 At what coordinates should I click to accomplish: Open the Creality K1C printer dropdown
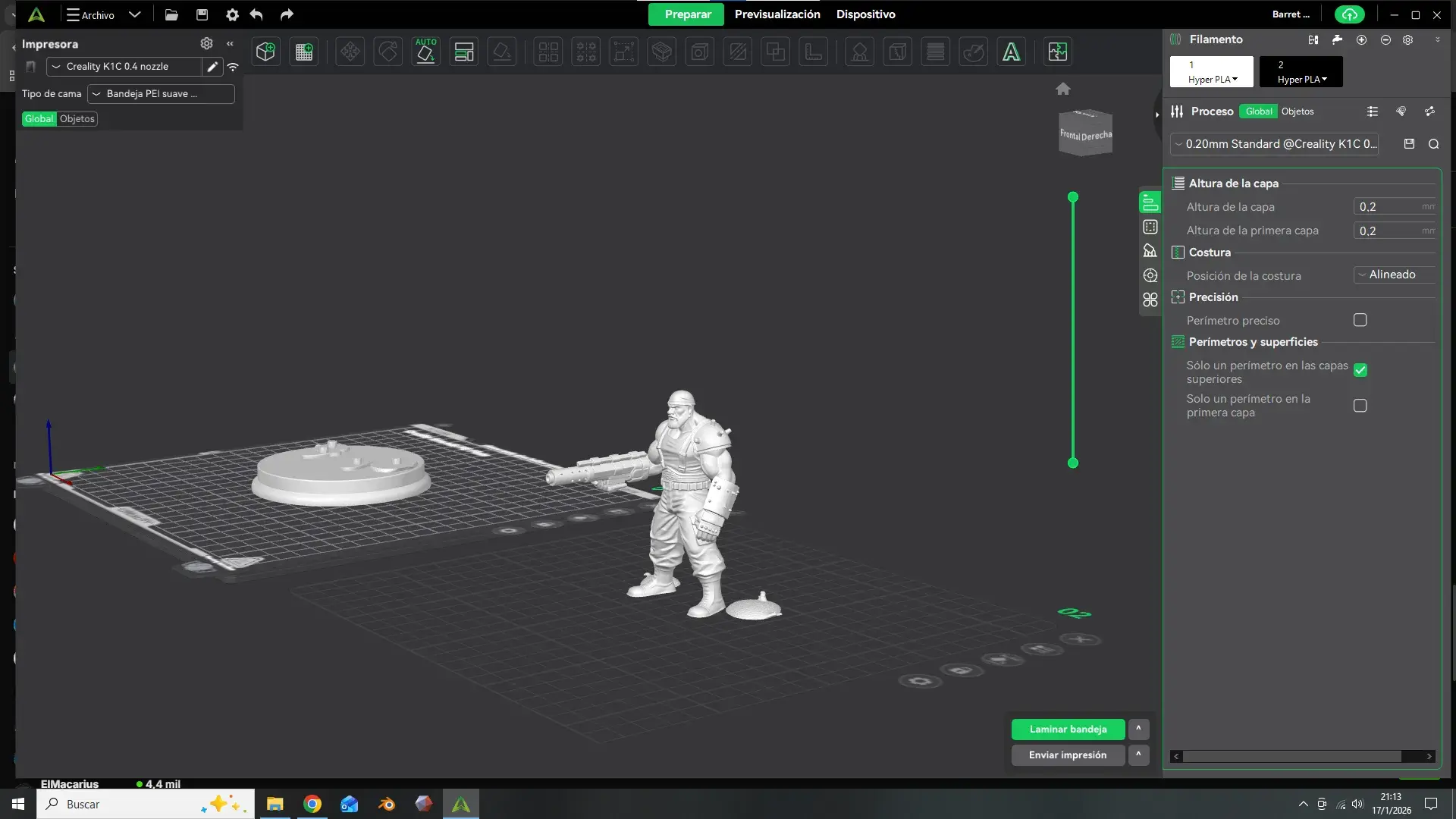click(x=125, y=67)
